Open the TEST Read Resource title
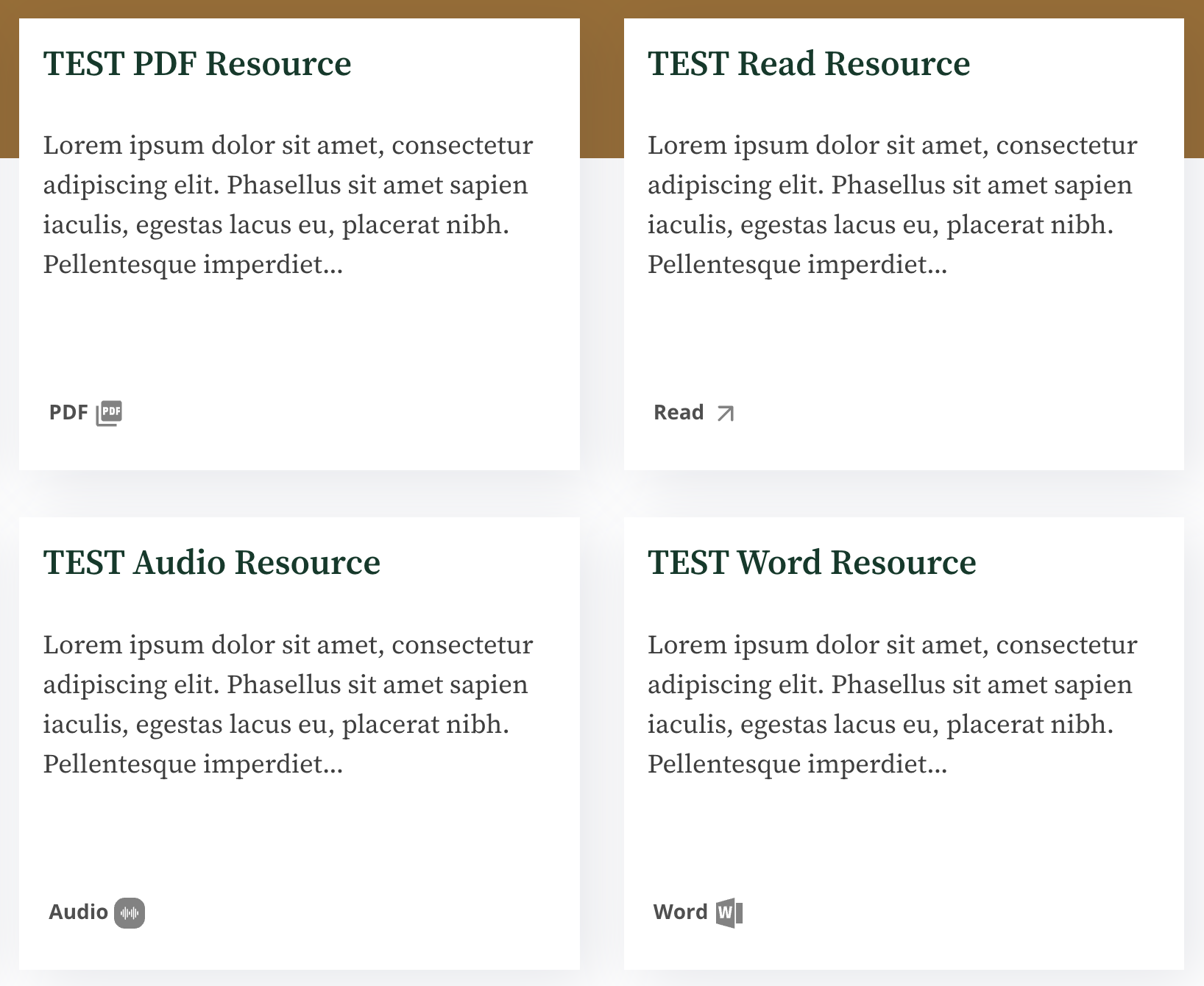The image size is (1204, 986). pyautogui.click(x=809, y=64)
